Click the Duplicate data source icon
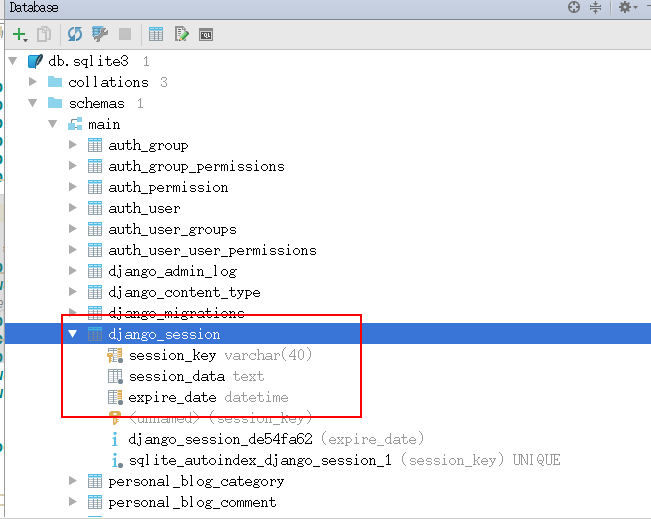 click(x=44, y=34)
